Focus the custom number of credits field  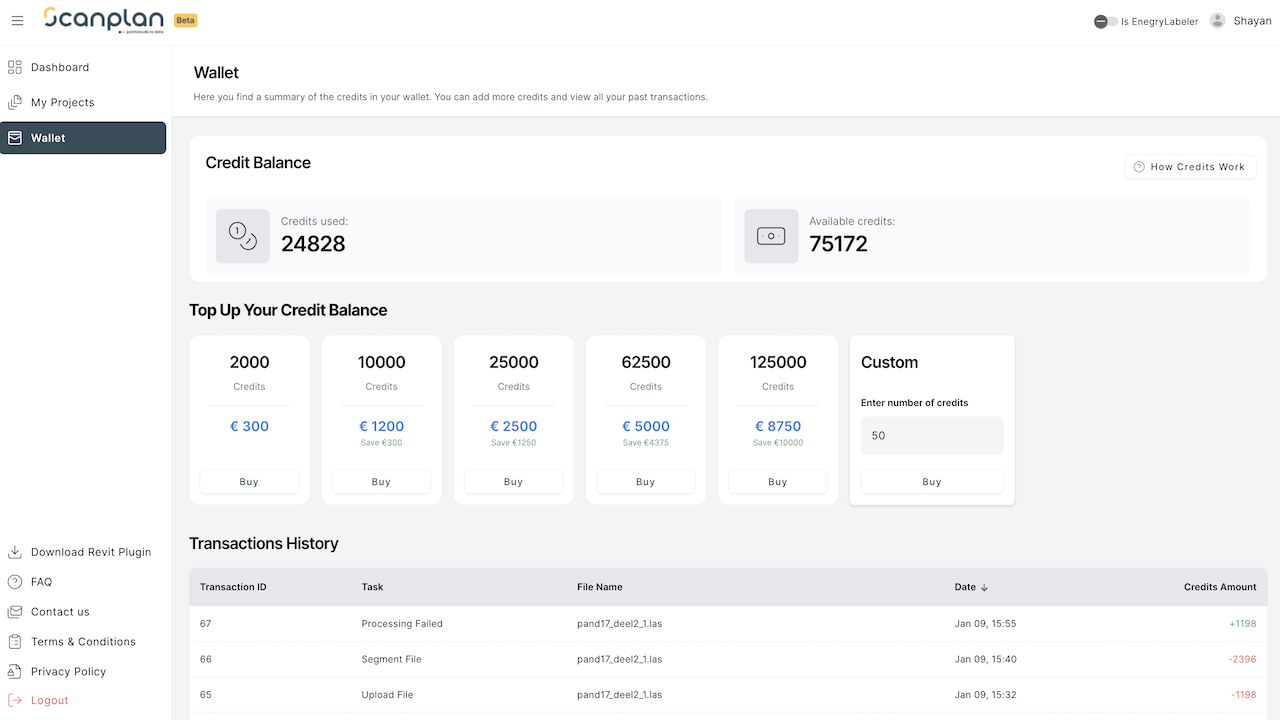click(x=932, y=436)
